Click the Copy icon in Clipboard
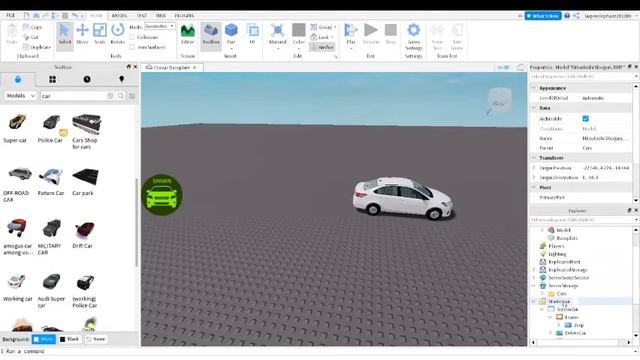Image resolution: width=640 pixels, height=360 pixels. coord(27,27)
